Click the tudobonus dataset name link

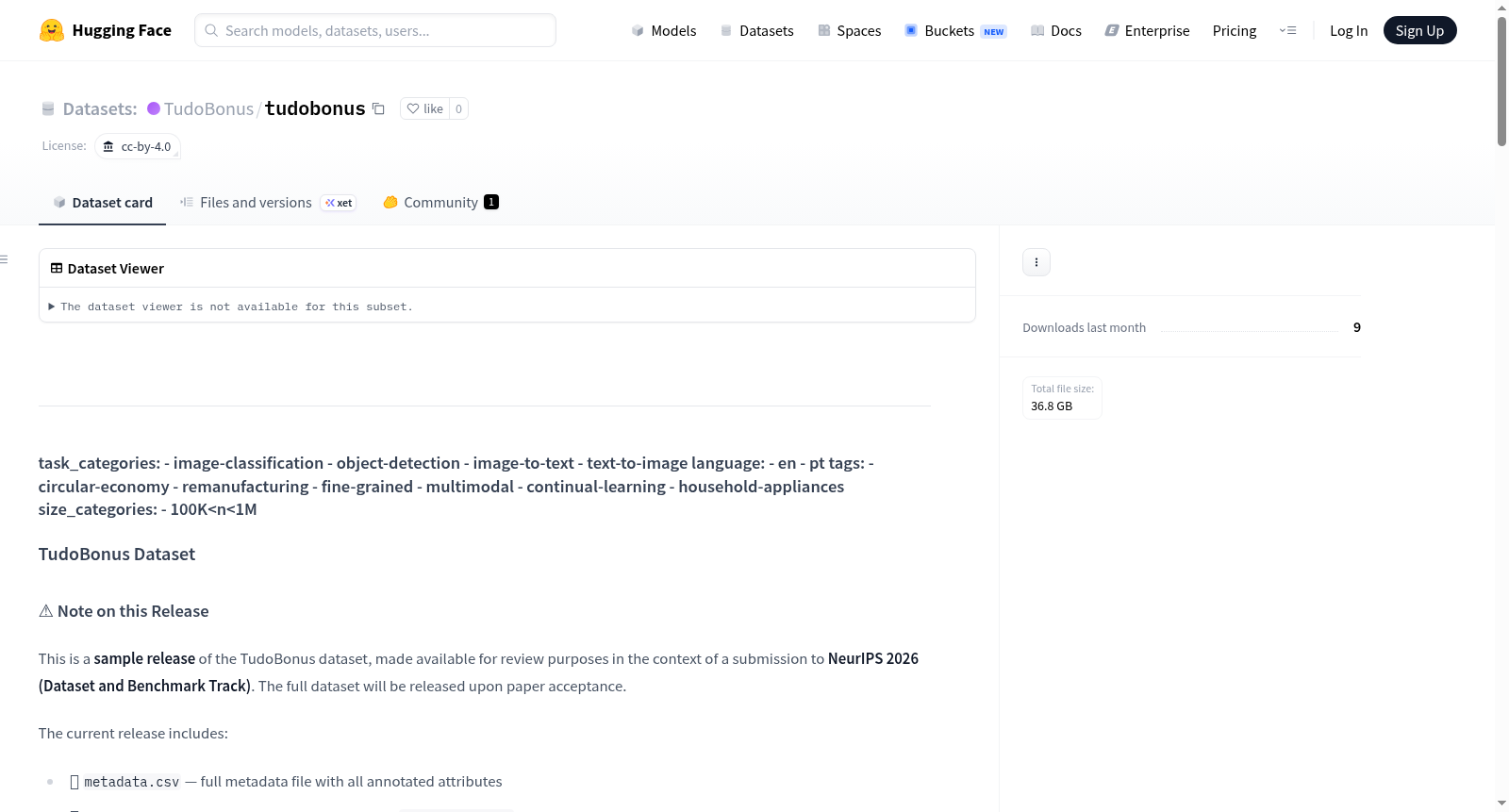315,108
